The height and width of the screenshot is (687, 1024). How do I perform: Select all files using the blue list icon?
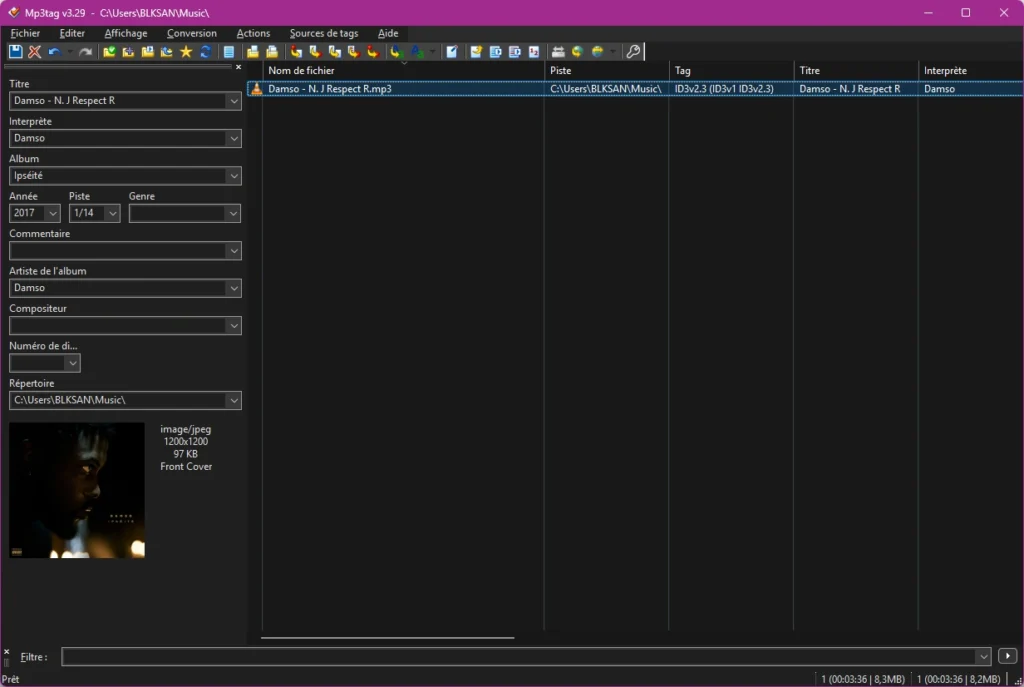pyautogui.click(x=229, y=52)
